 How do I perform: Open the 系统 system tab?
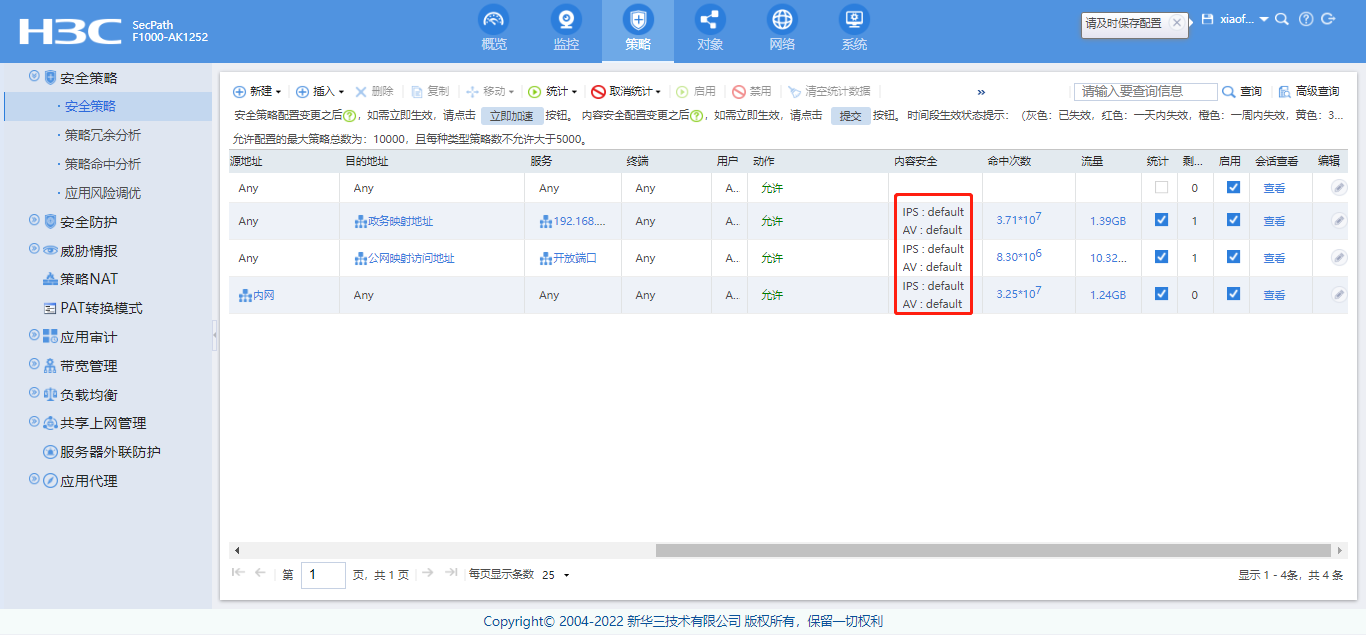click(854, 29)
